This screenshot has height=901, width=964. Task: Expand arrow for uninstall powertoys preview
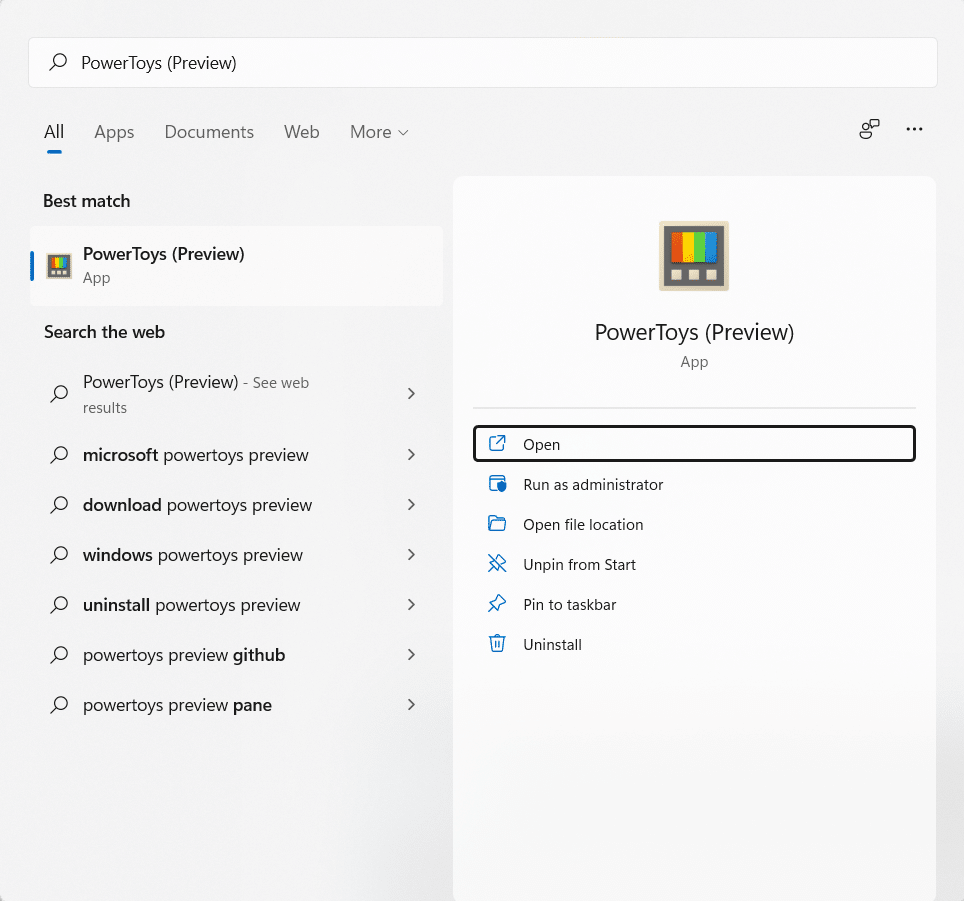click(411, 605)
